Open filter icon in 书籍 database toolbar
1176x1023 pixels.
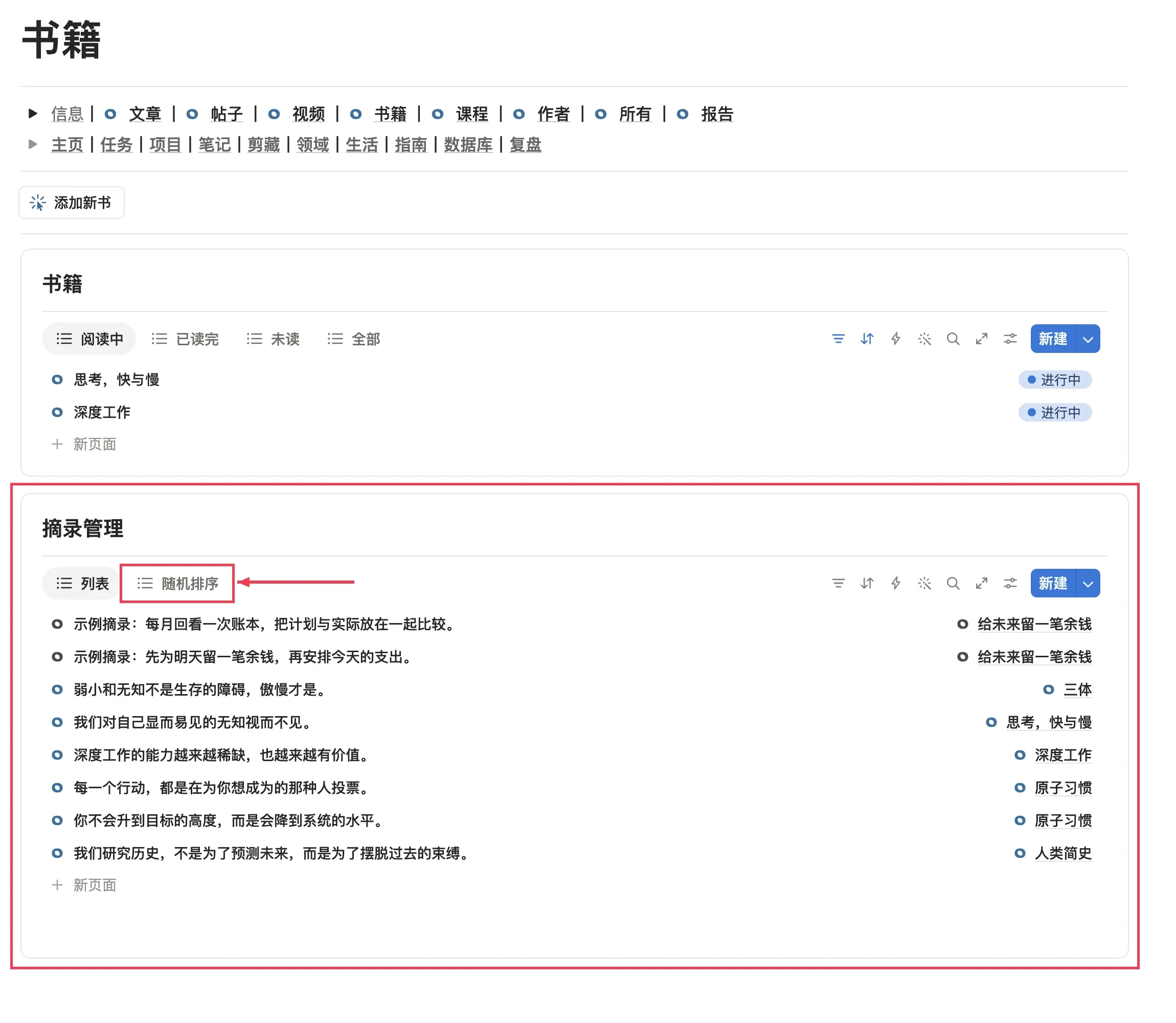838,339
